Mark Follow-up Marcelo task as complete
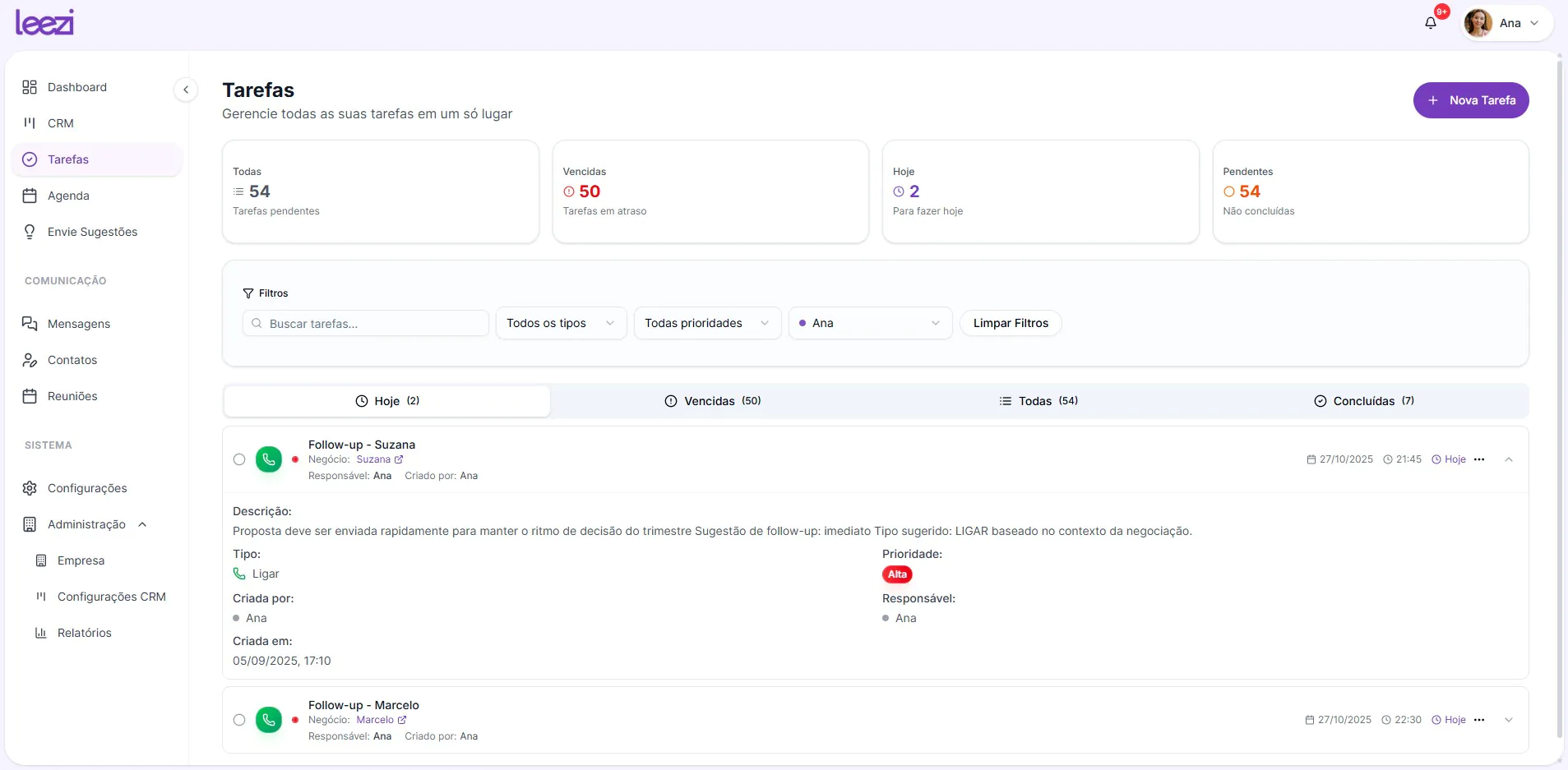 click(x=239, y=720)
